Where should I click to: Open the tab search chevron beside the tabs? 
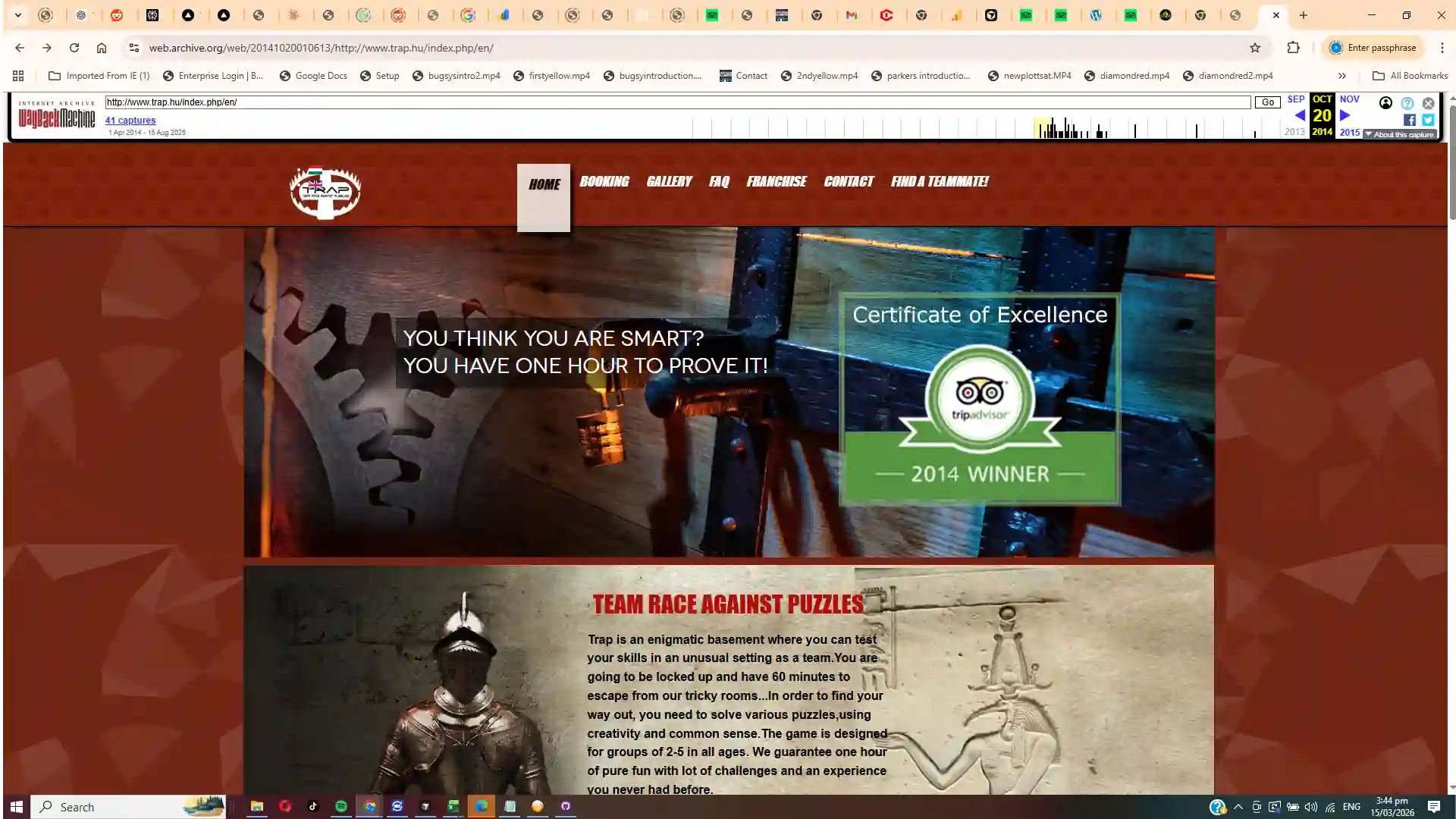click(17, 14)
